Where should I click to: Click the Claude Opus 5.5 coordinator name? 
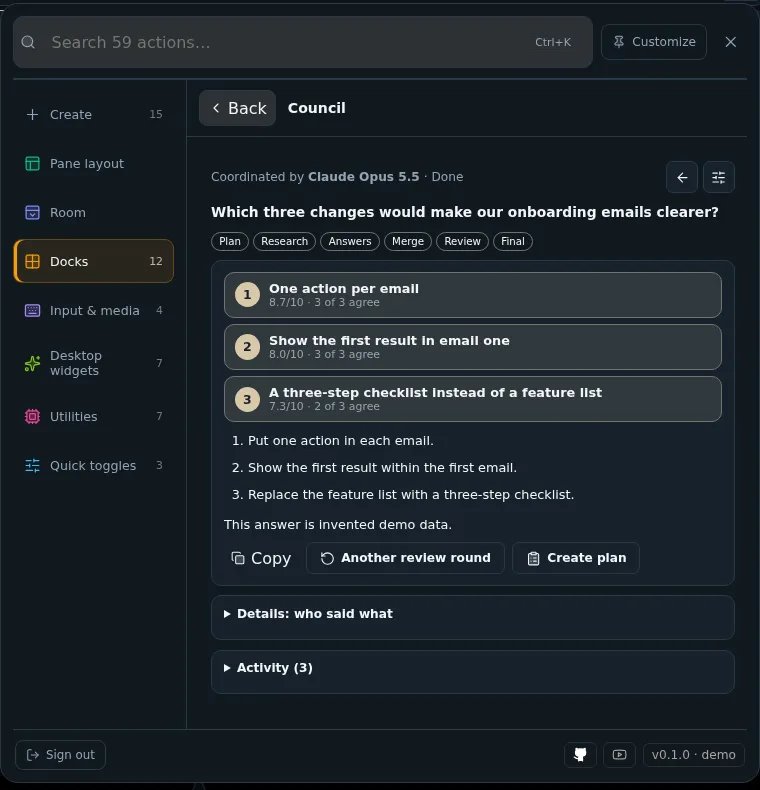pos(363,177)
